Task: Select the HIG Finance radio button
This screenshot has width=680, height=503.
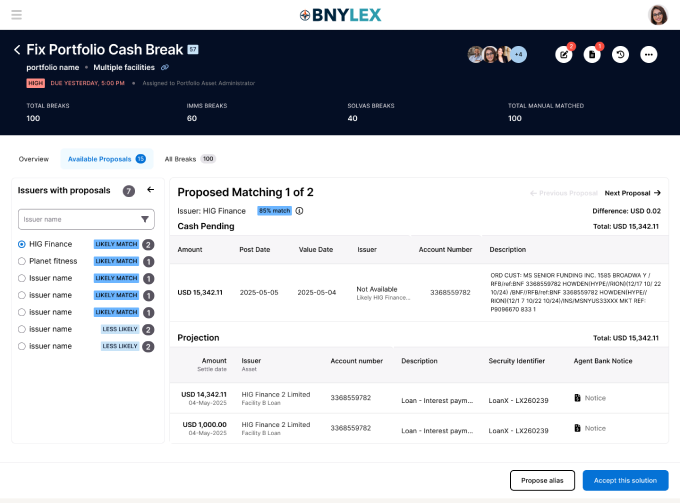Action: pos(22,245)
